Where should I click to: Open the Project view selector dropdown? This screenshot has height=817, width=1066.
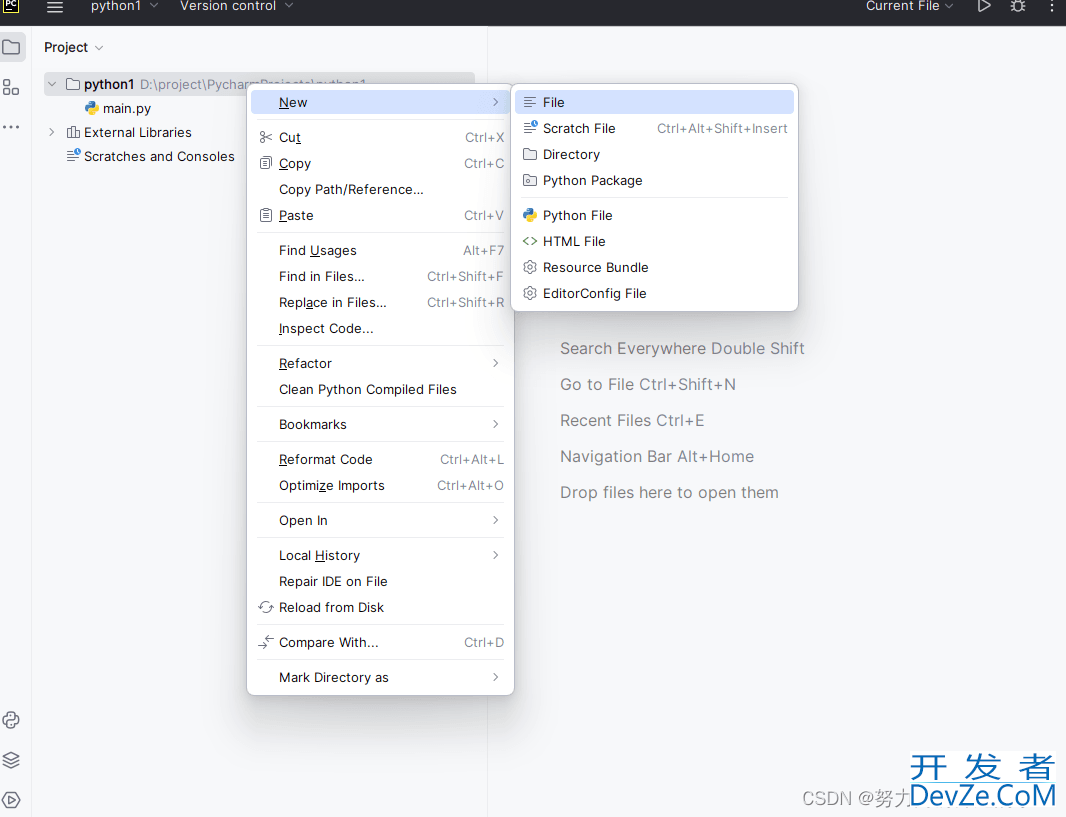(x=73, y=48)
